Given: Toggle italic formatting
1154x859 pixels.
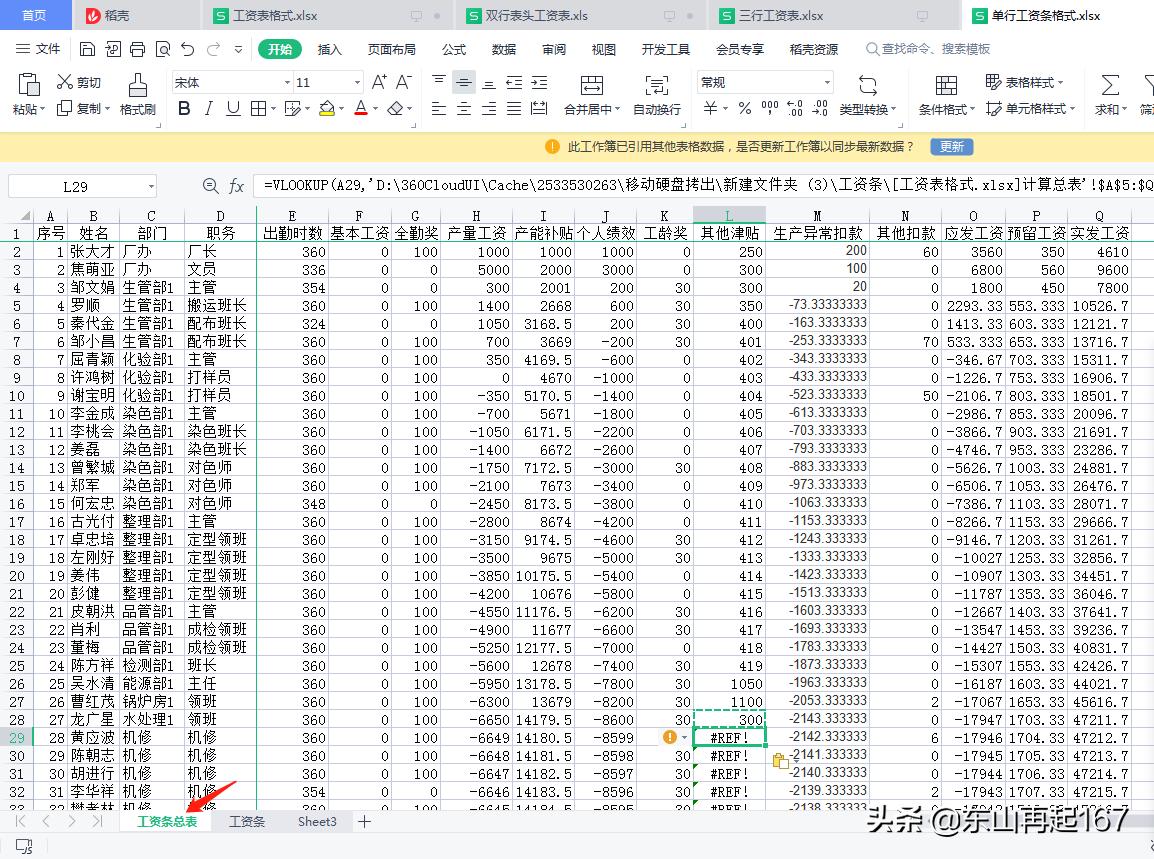Looking at the screenshot, I should [210, 108].
